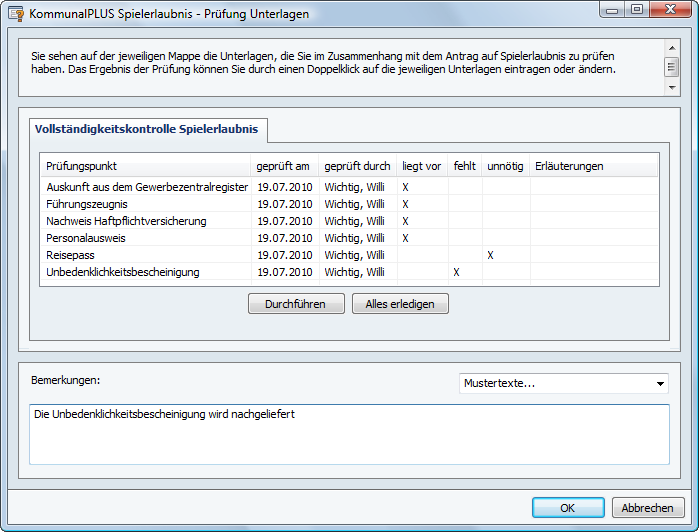
Task: Click the KommunalPLUS title bar app icon
Action: 16,14
